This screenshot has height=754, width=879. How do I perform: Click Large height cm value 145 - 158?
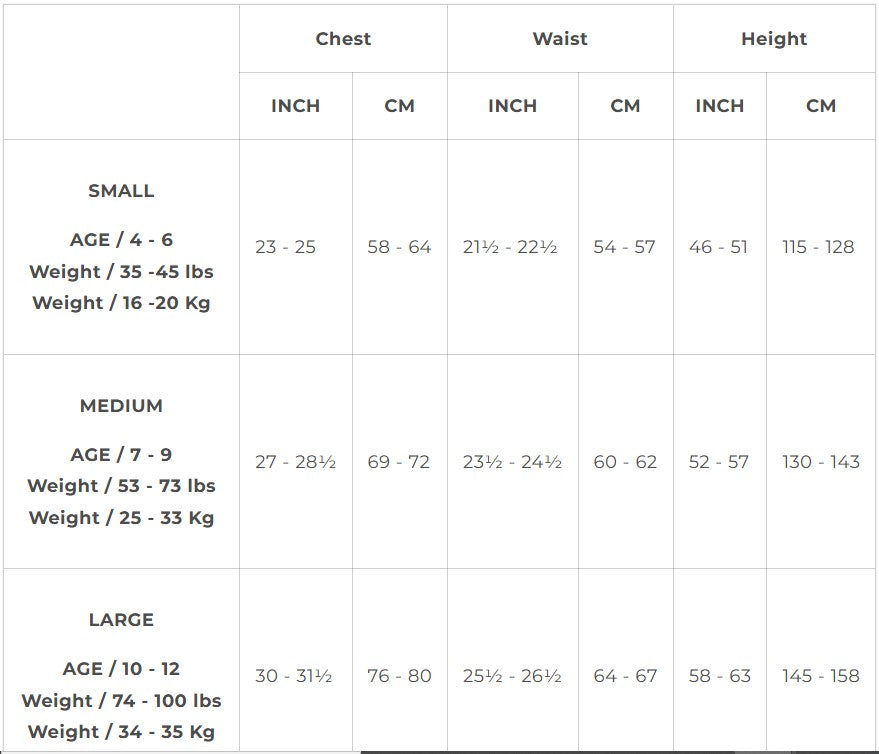[820, 676]
